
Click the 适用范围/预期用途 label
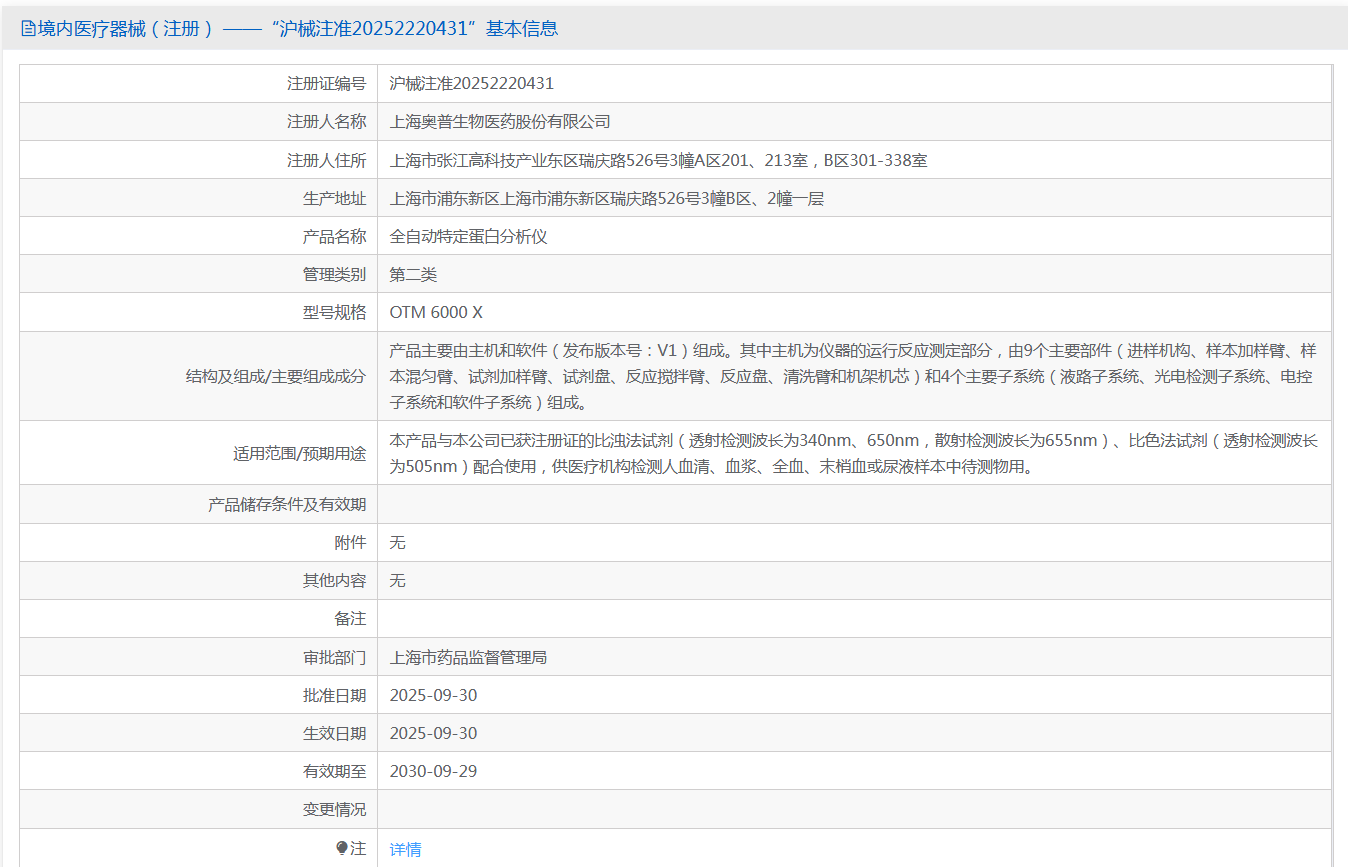pos(299,454)
